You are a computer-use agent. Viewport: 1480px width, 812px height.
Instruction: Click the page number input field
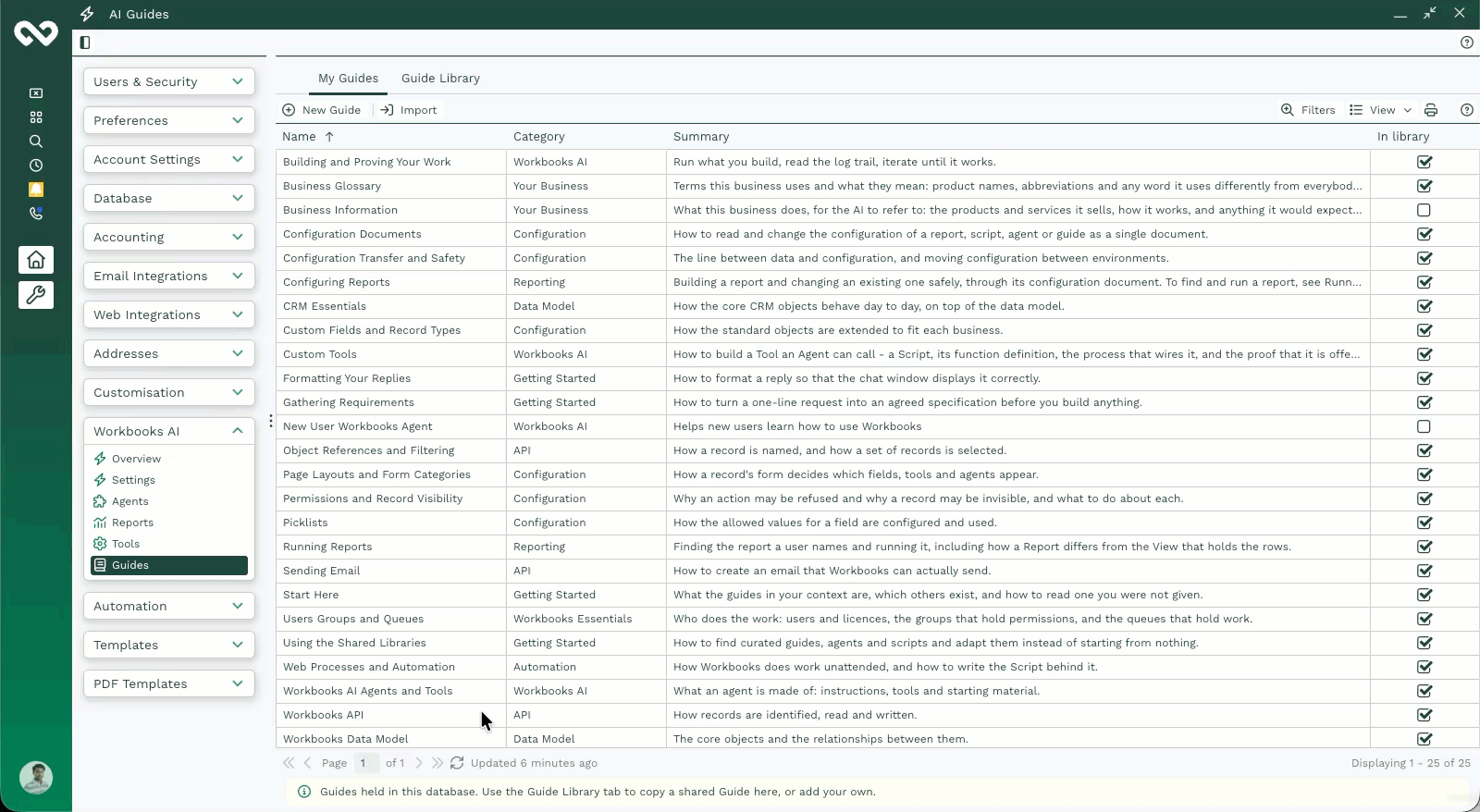pos(366,763)
